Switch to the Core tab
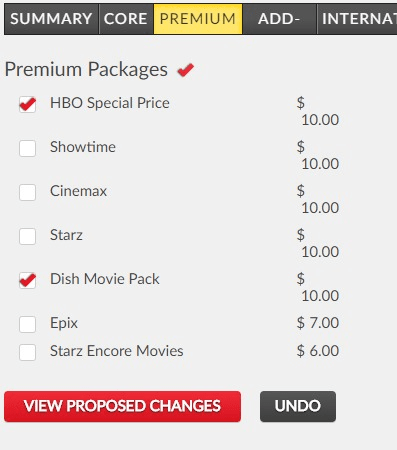Image resolution: width=397 pixels, height=450 pixels. [x=126, y=19]
